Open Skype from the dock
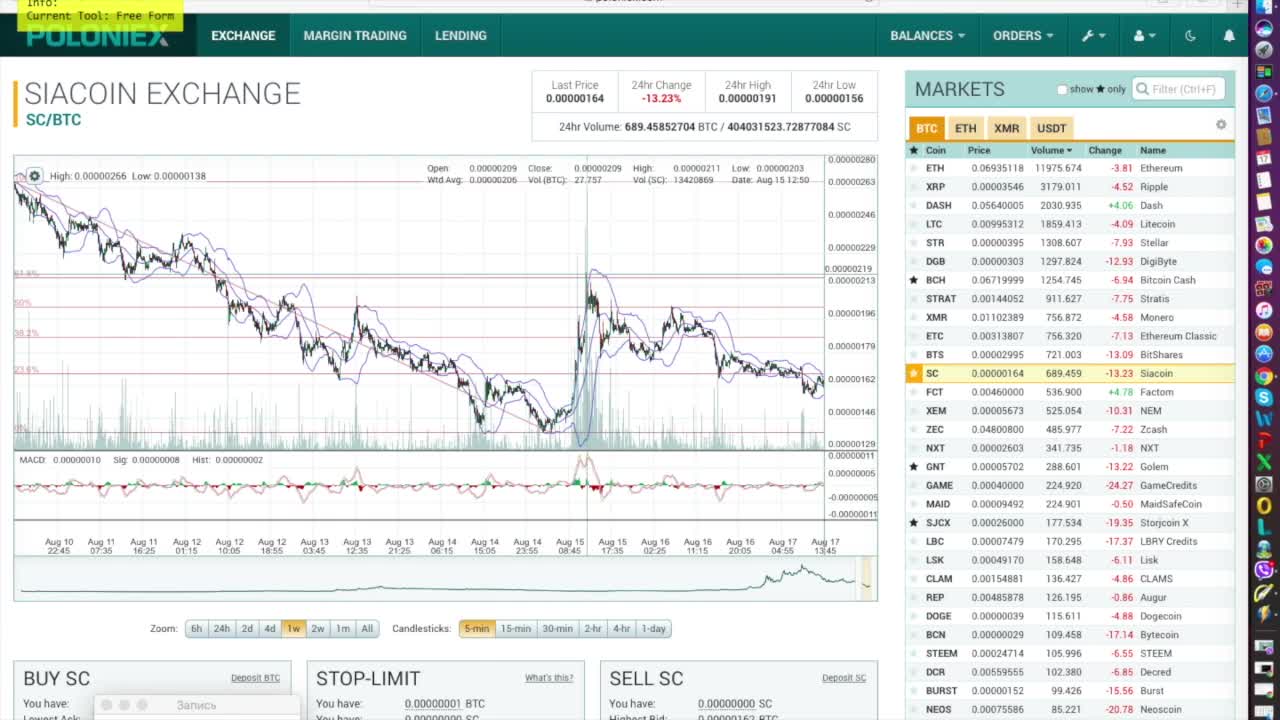Screen dimensions: 1280x720 click(1264, 398)
